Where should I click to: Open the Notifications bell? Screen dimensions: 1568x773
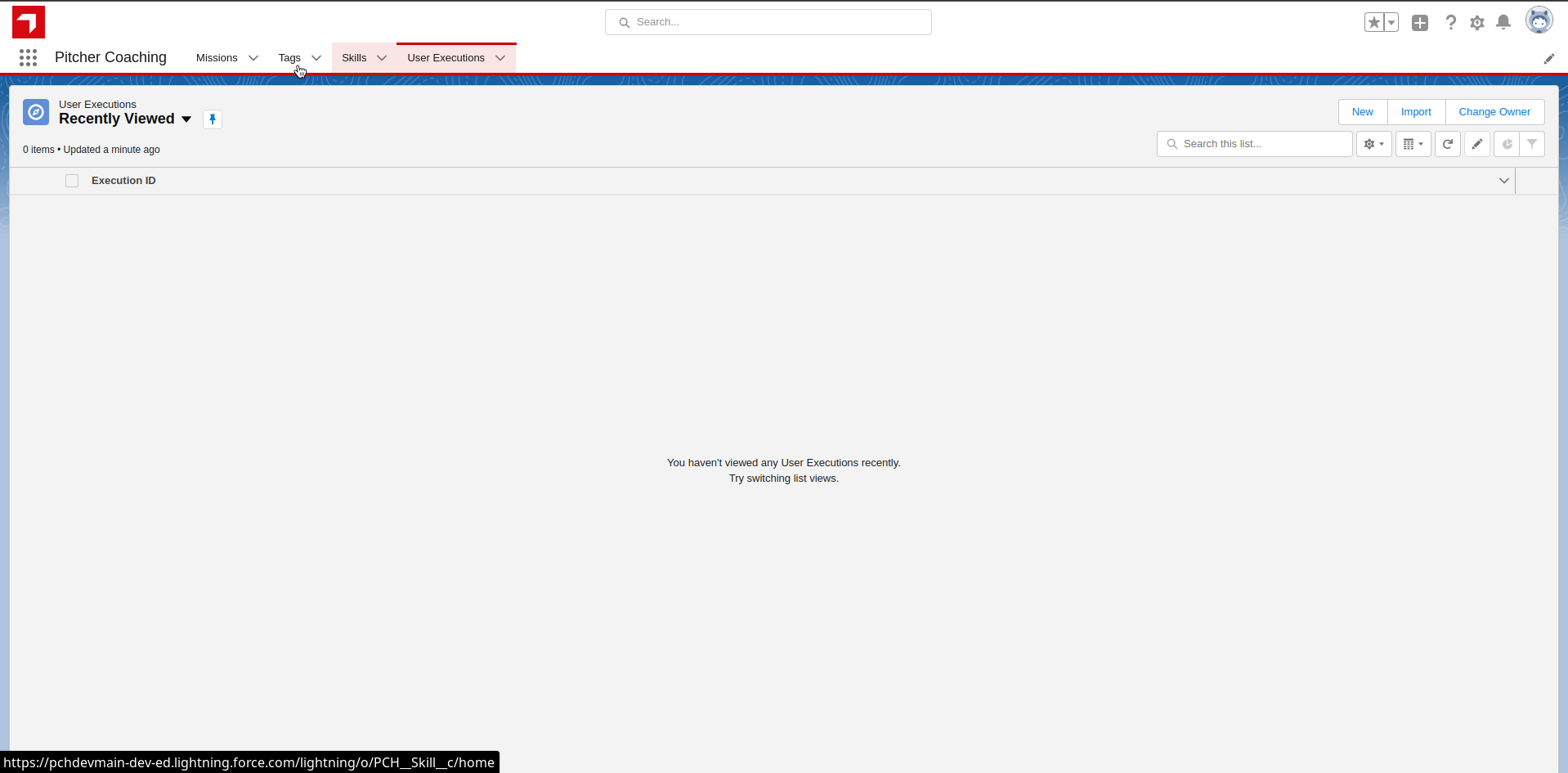[1503, 23]
